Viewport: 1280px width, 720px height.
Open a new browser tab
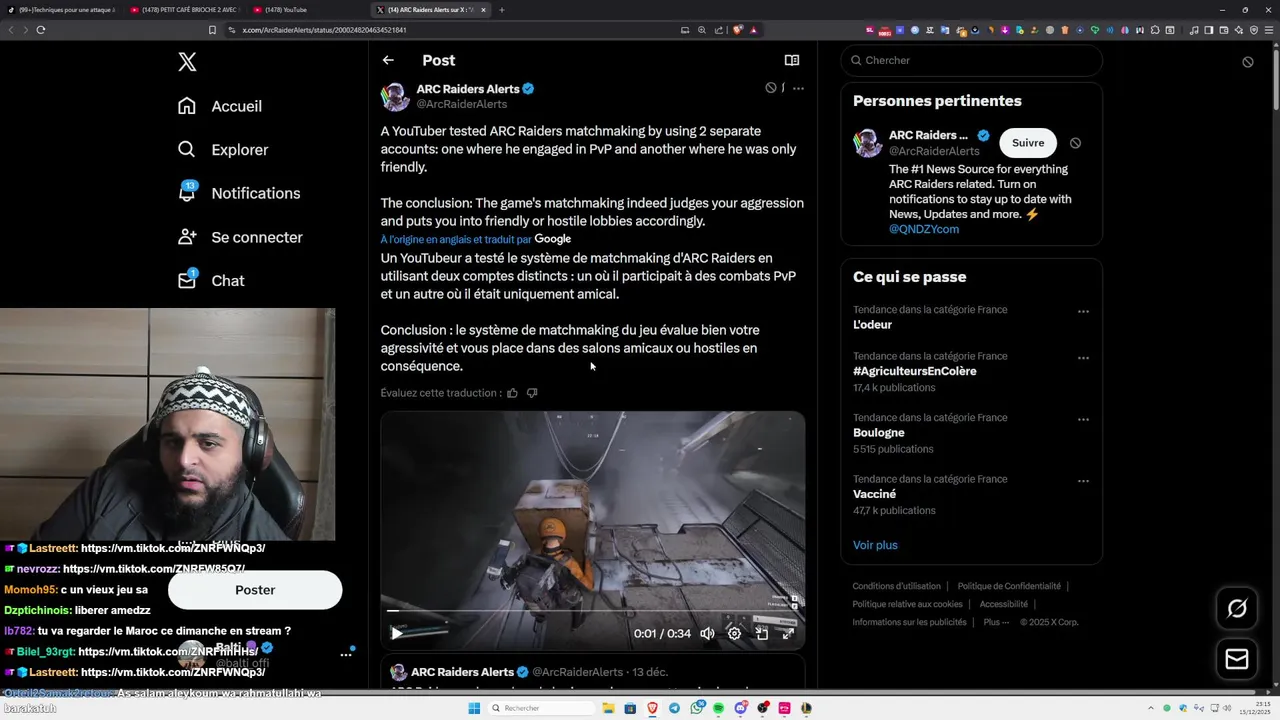click(x=502, y=10)
